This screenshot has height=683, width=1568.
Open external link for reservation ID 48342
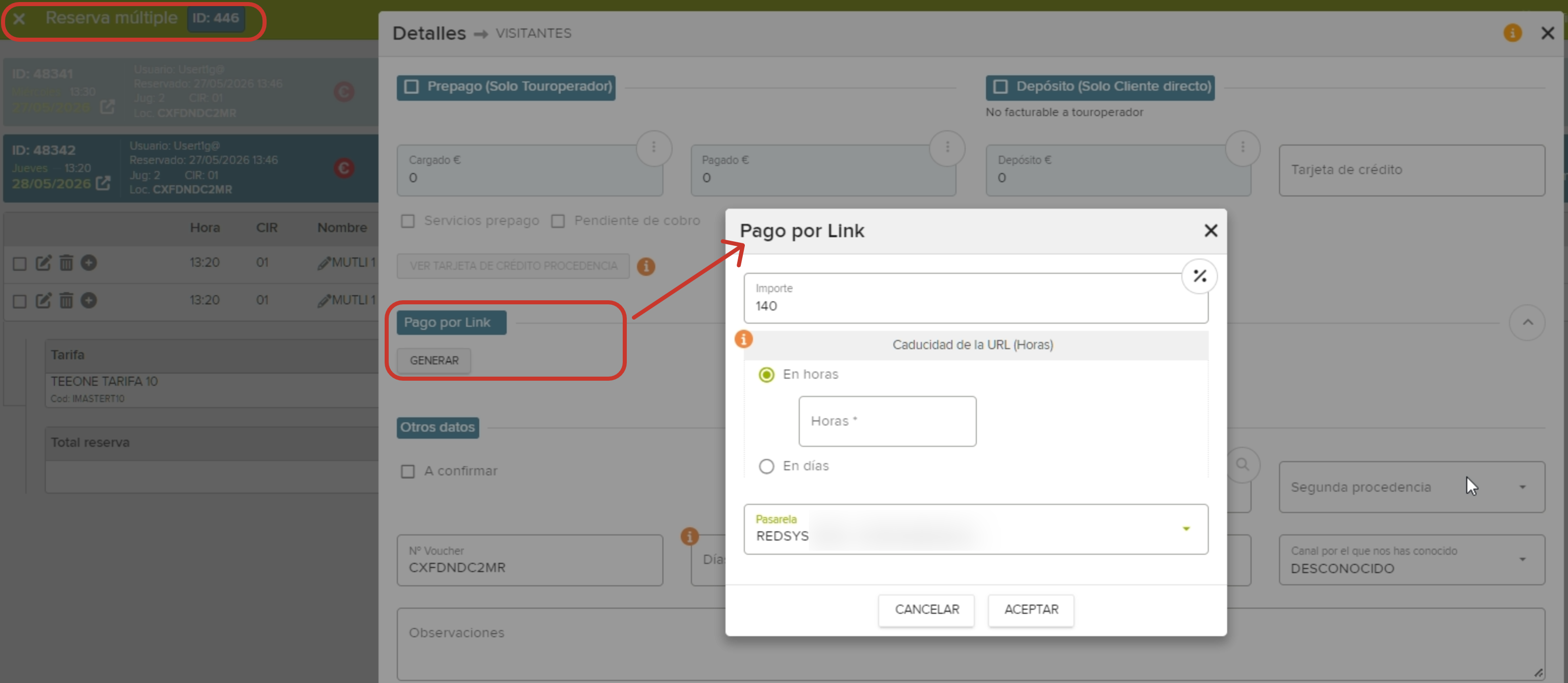coord(103,183)
